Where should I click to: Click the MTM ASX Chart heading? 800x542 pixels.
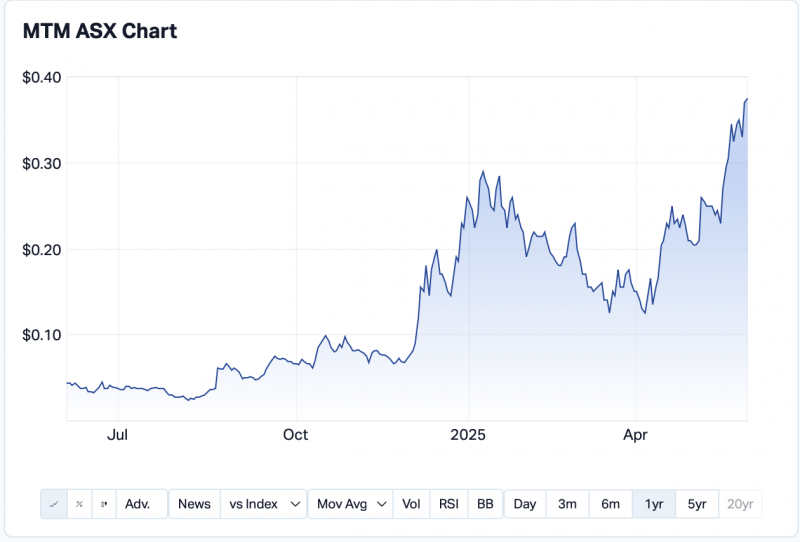click(x=99, y=31)
